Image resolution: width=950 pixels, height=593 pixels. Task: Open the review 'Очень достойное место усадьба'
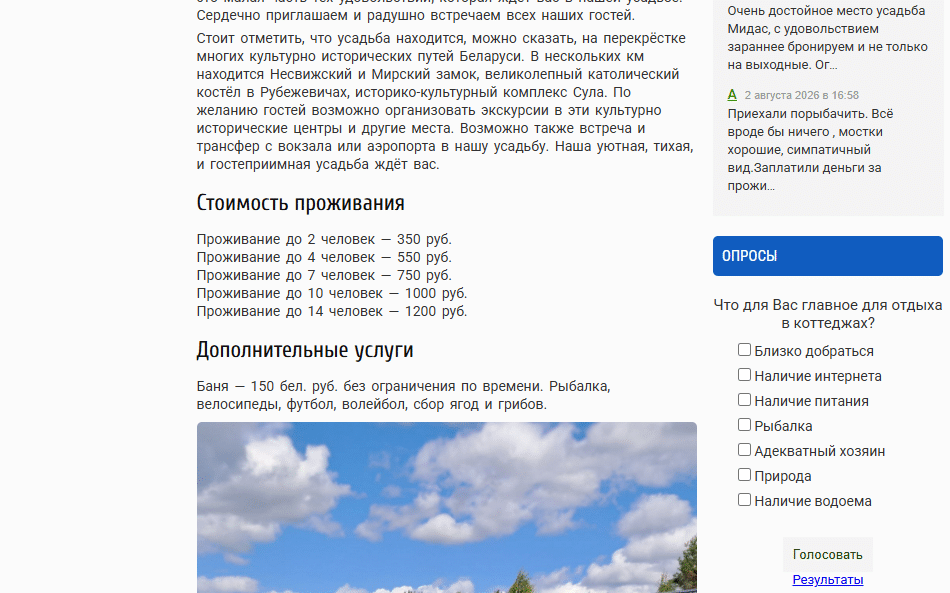point(828,38)
